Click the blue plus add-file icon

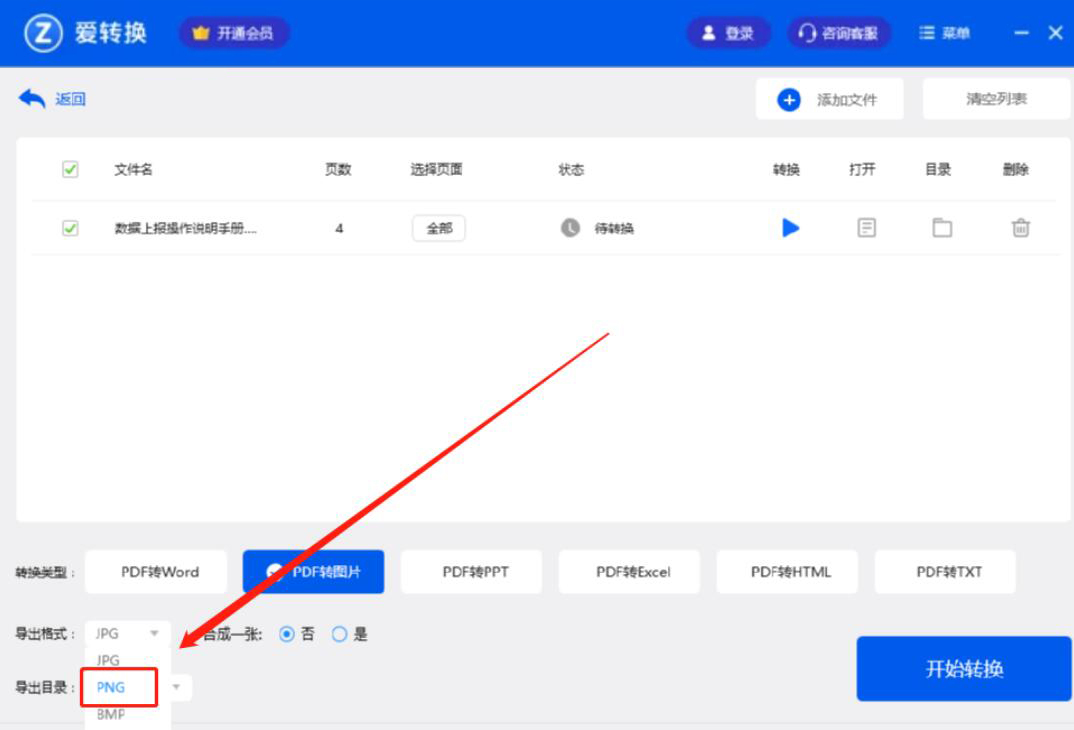789,100
